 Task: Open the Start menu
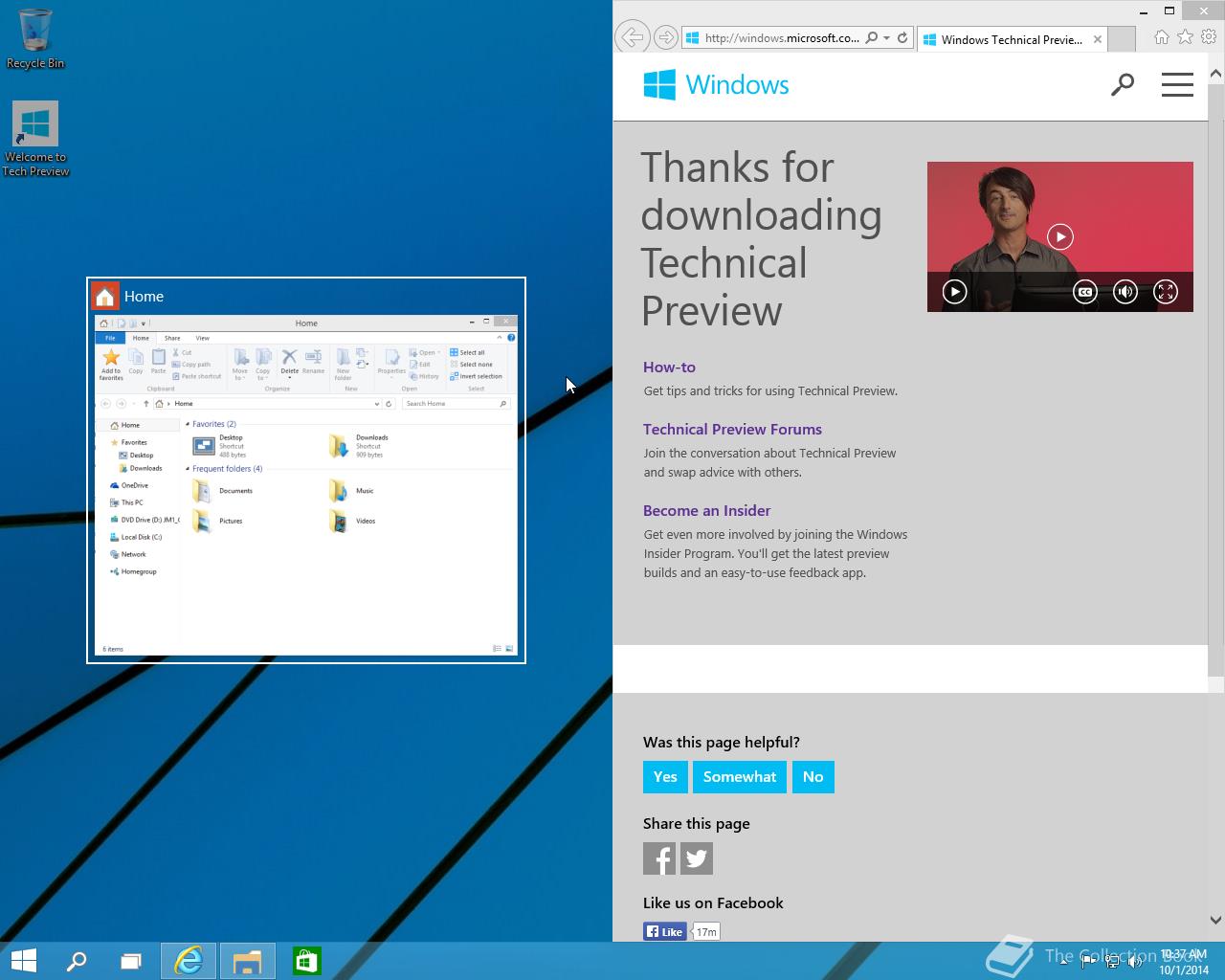(x=23, y=961)
